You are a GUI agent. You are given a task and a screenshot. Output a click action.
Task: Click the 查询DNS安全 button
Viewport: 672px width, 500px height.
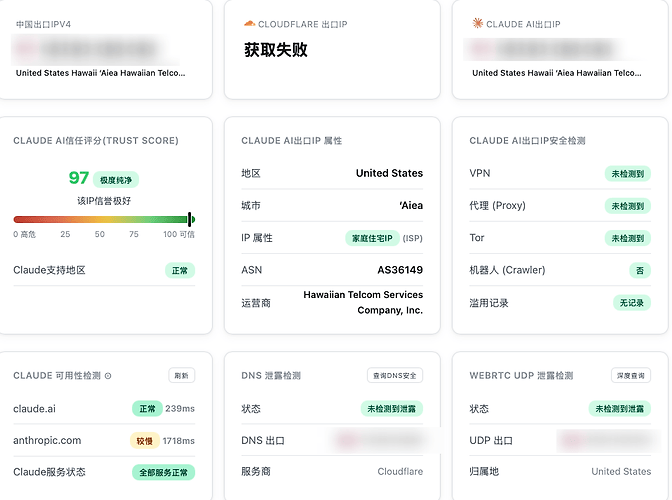395,375
